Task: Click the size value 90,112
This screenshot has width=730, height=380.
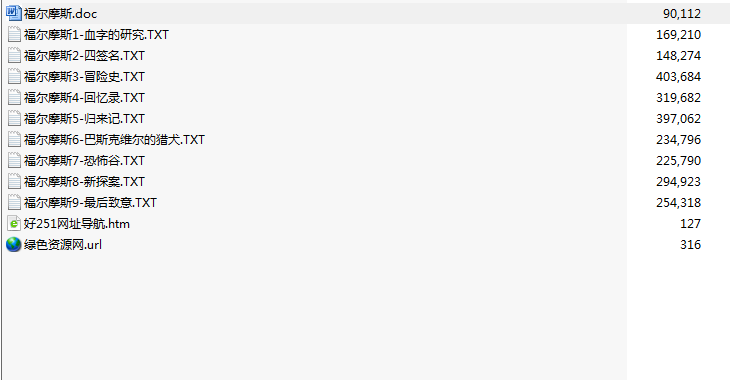Action: [x=682, y=14]
